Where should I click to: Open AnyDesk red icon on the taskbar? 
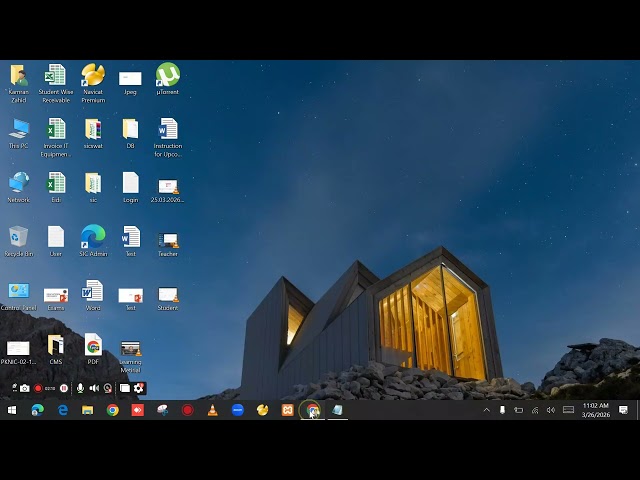(138, 410)
